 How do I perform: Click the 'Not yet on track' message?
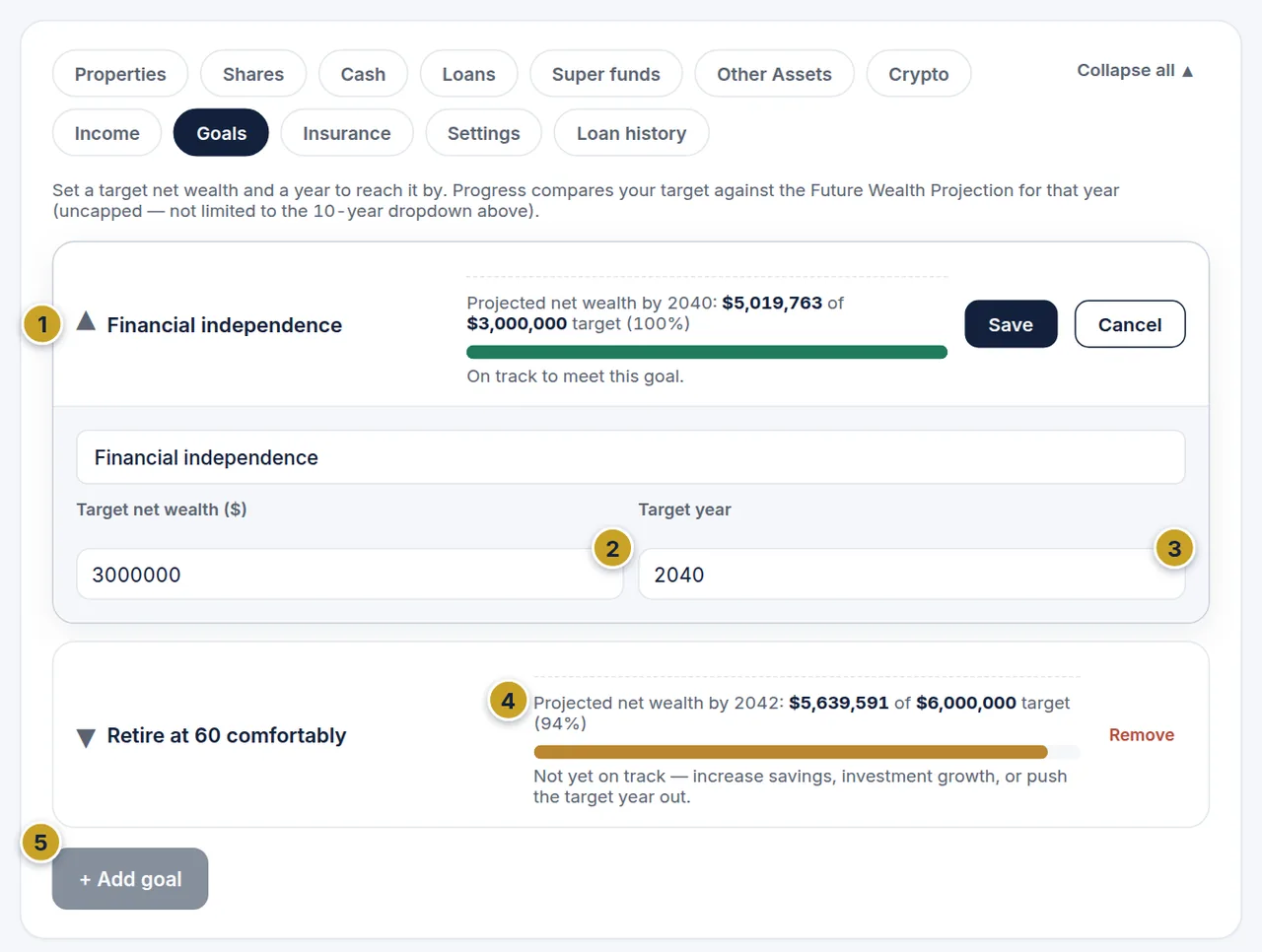point(800,786)
